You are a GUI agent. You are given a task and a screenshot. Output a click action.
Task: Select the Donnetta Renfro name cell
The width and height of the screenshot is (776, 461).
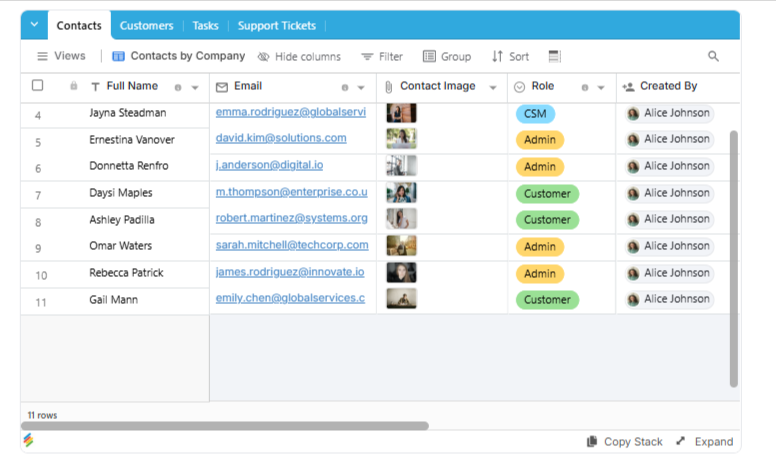coord(129,166)
